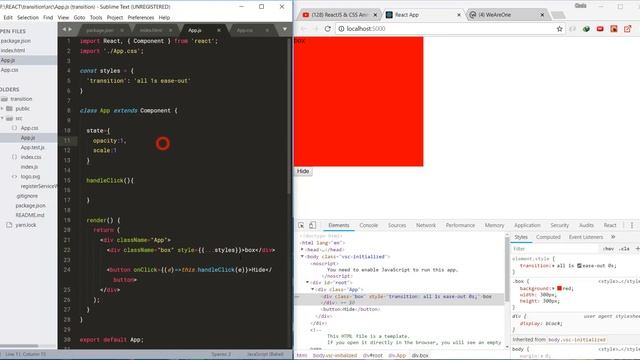Toggle element classes with .cls button
This screenshot has height=360, width=640.
coord(624,249)
